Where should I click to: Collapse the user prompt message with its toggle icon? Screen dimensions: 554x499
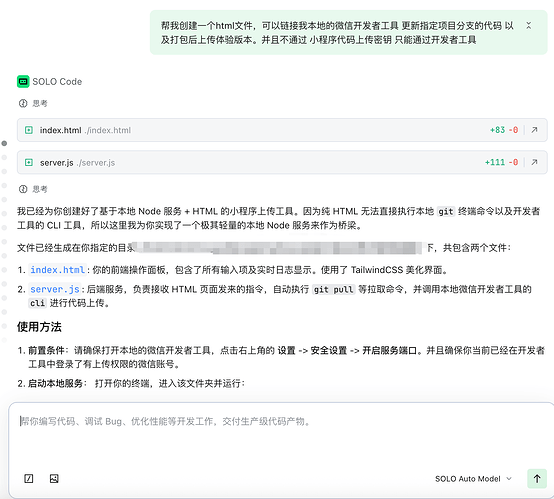[528, 25]
